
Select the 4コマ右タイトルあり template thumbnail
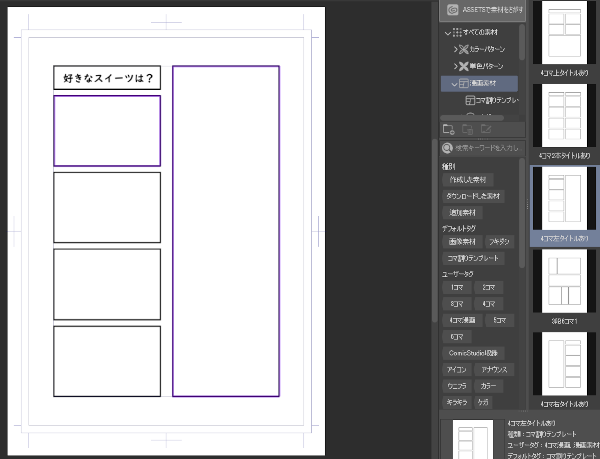[x=564, y=364]
